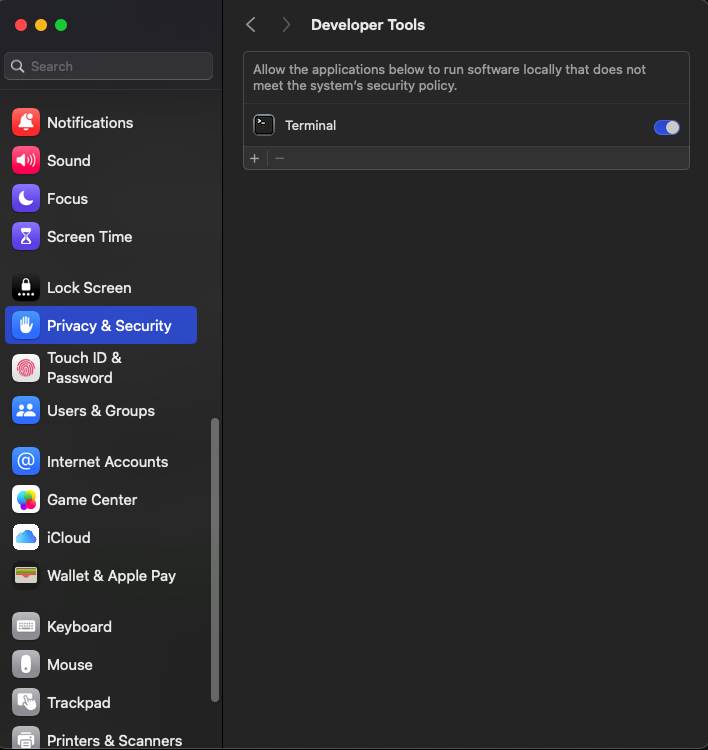Click the Terminal app icon
The width and height of the screenshot is (708, 750).
pos(264,125)
